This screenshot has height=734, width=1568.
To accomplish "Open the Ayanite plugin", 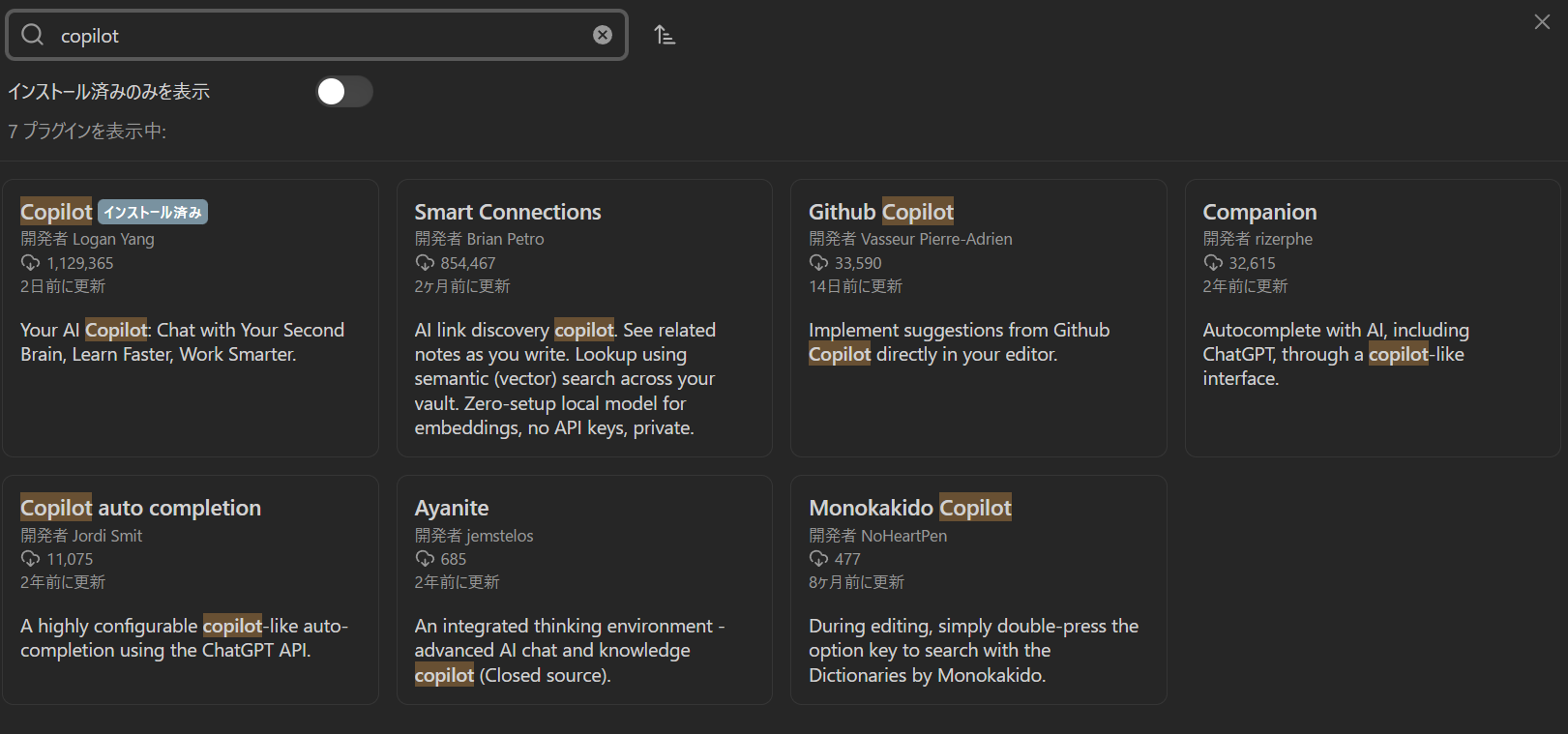I will coord(584,590).
